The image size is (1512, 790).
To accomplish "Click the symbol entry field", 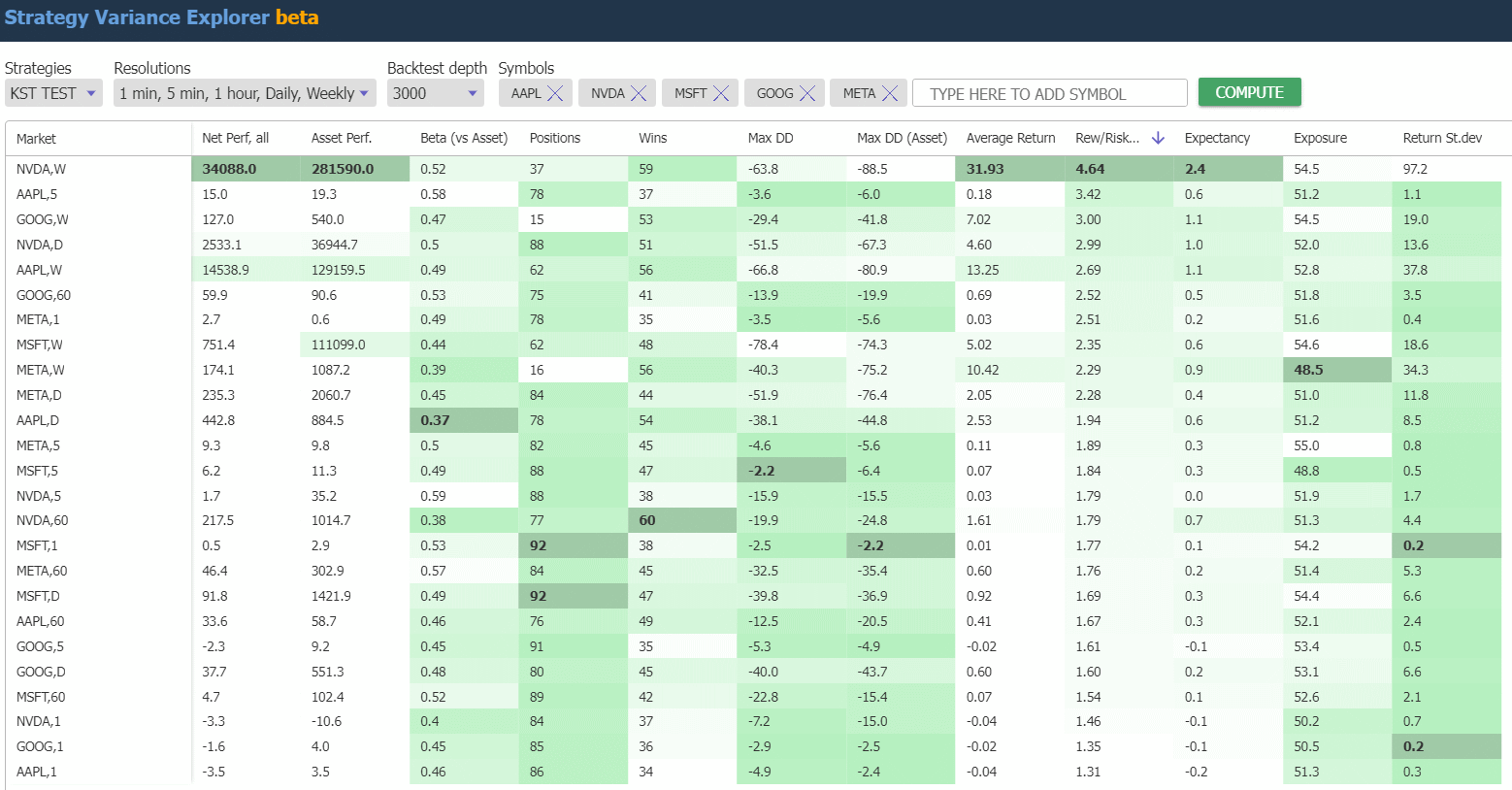I will pos(1049,92).
